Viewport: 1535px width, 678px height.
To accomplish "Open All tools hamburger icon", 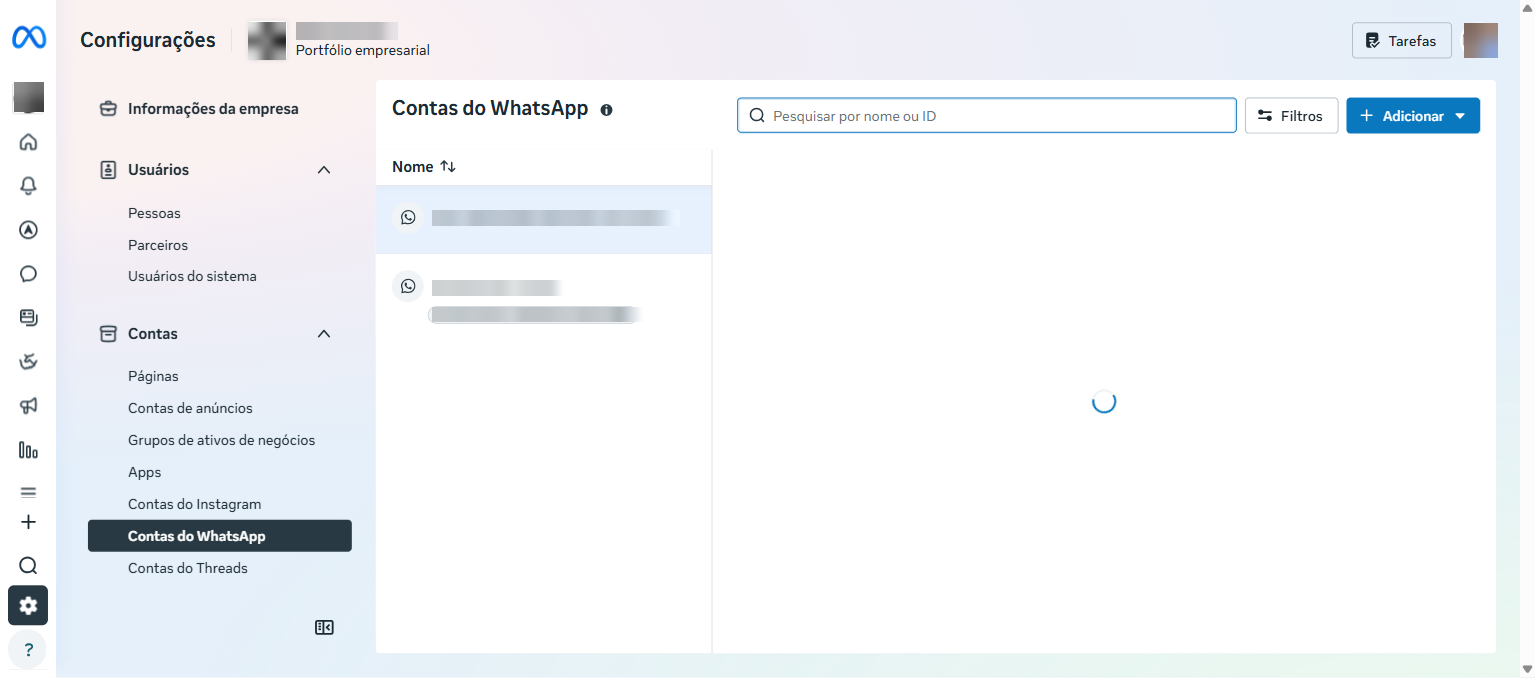I will [x=28, y=492].
